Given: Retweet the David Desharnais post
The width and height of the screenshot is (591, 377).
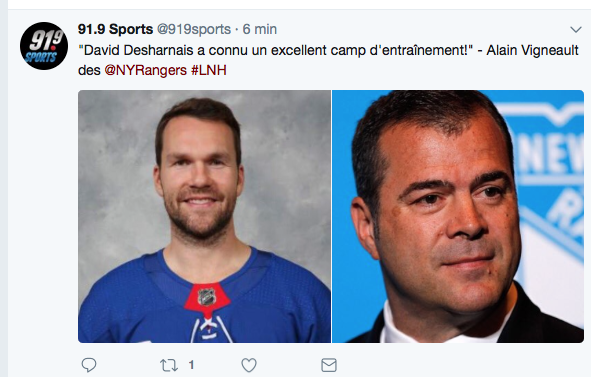Looking at the screenshot, I should 168,365.
